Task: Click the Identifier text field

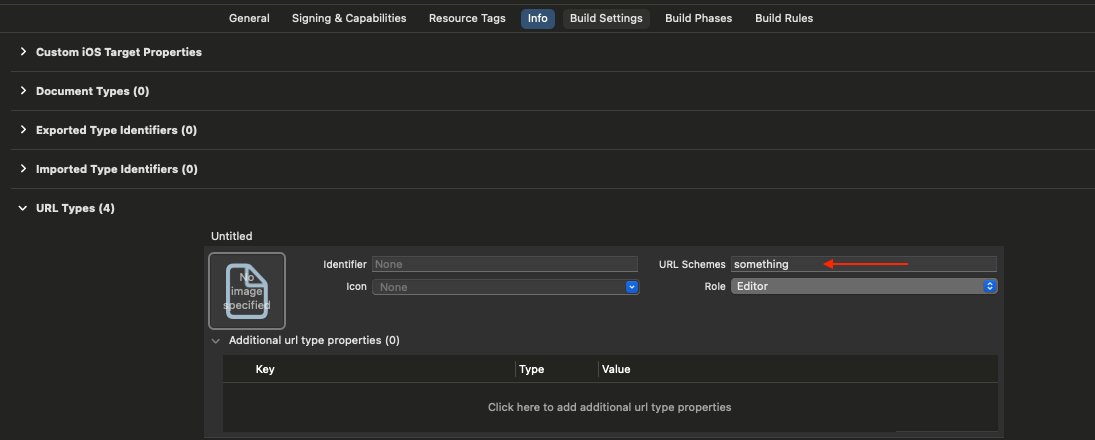Action: click(x=505, y=264)
